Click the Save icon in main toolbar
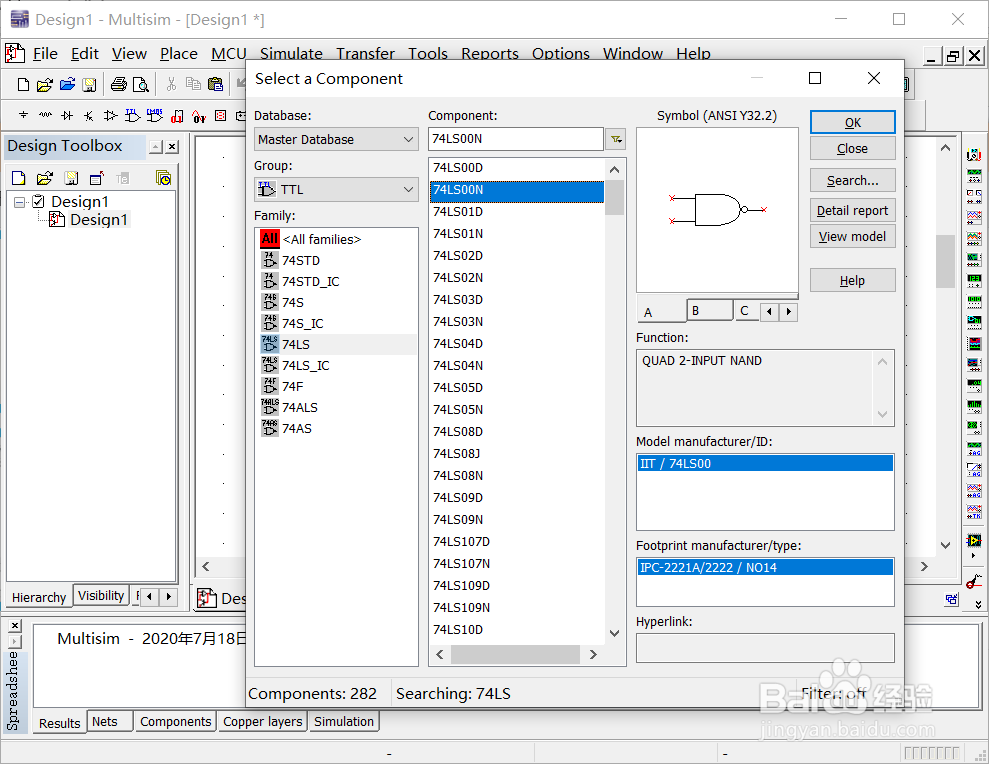This screenshot has width=989, height=764. (90, 85)
